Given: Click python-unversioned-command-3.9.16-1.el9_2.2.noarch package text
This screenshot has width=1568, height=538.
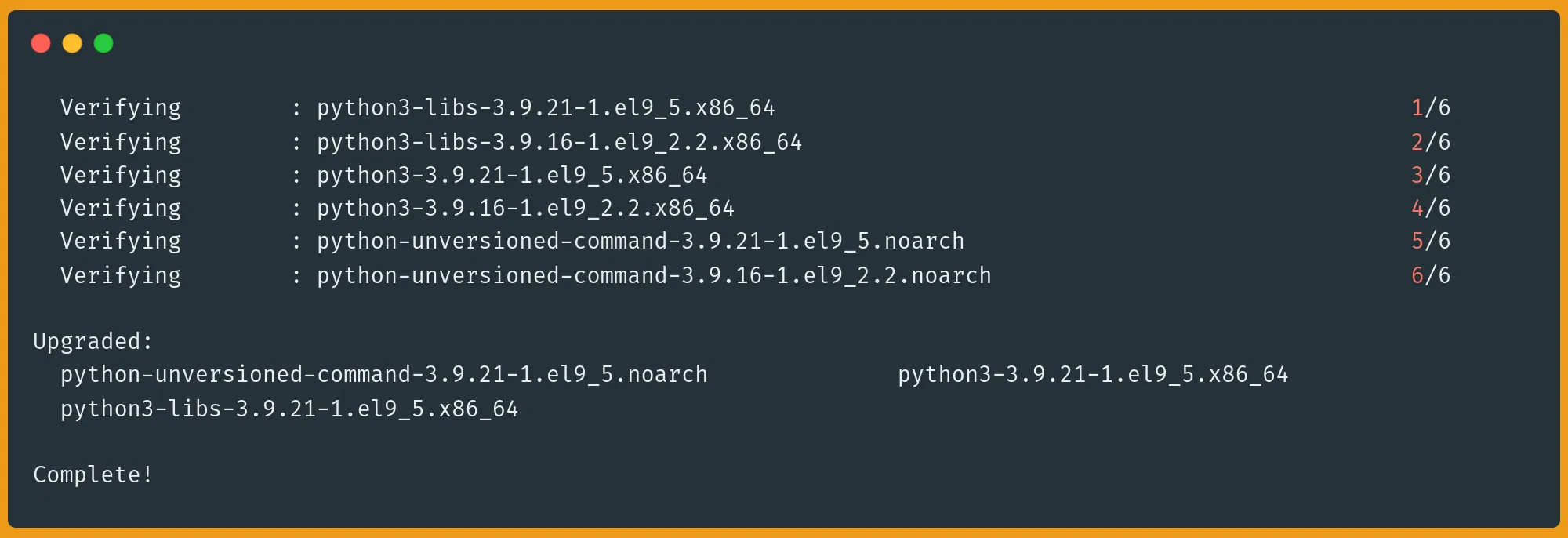Looking at the screenshot, I should 654,275.
